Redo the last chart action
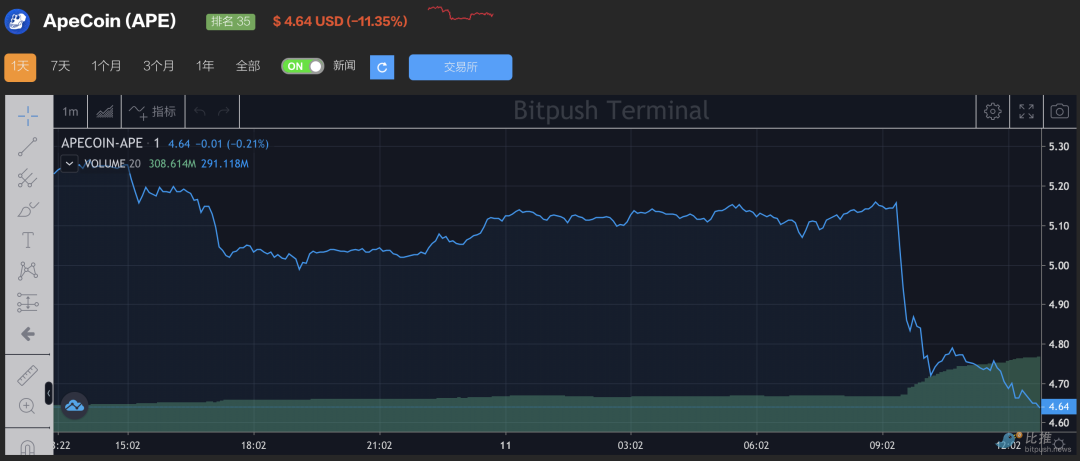Image resolution: width=1080 pixels, height=461 pixels. click(x=224, y=112)
